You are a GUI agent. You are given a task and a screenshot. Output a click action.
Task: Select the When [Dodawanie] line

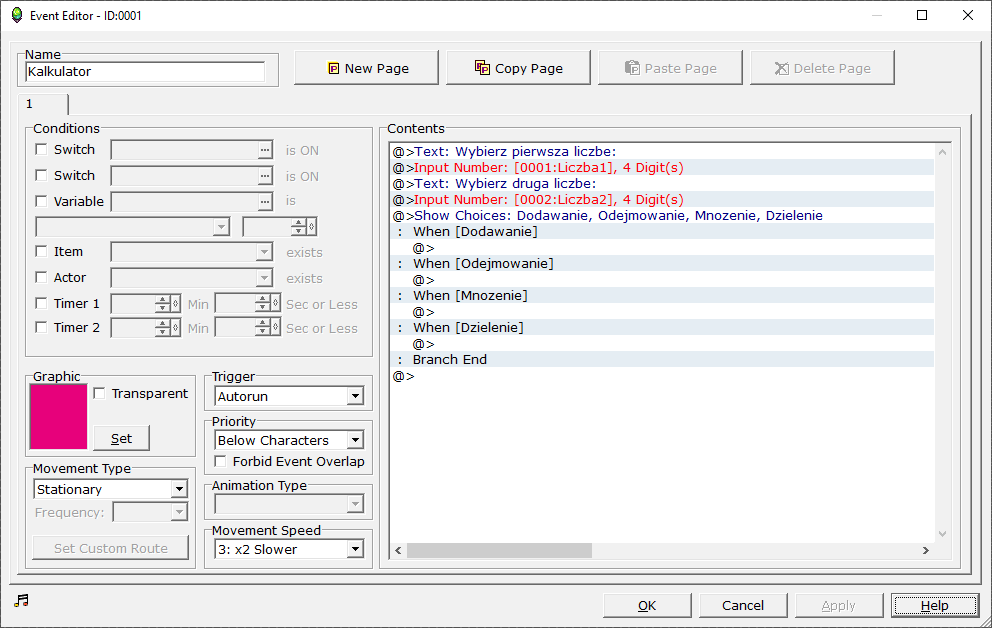[x=662, y=231]
